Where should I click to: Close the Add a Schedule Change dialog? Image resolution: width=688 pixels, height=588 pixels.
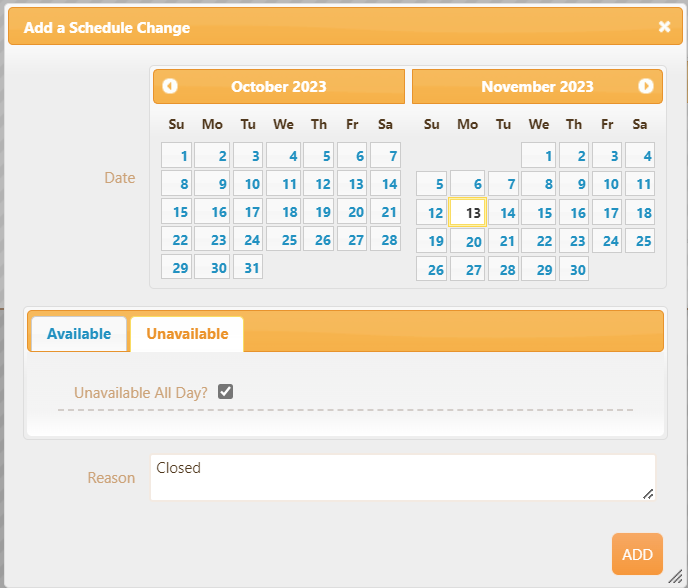(664, 27)
